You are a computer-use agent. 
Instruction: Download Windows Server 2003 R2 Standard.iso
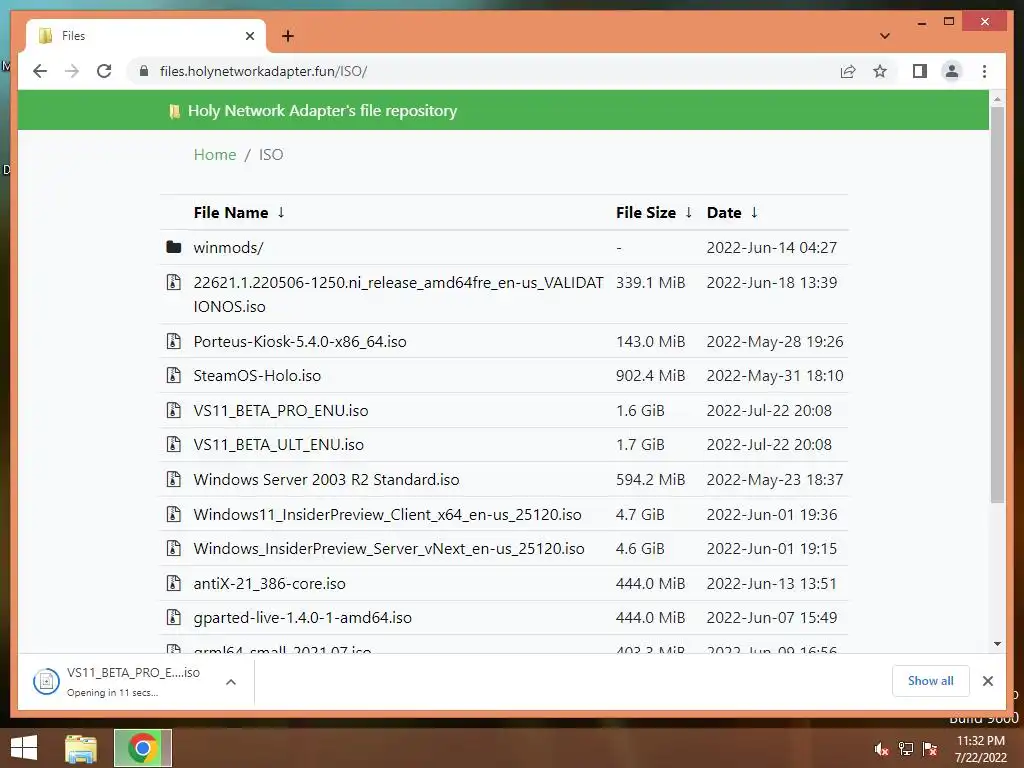tap(327, 479)
